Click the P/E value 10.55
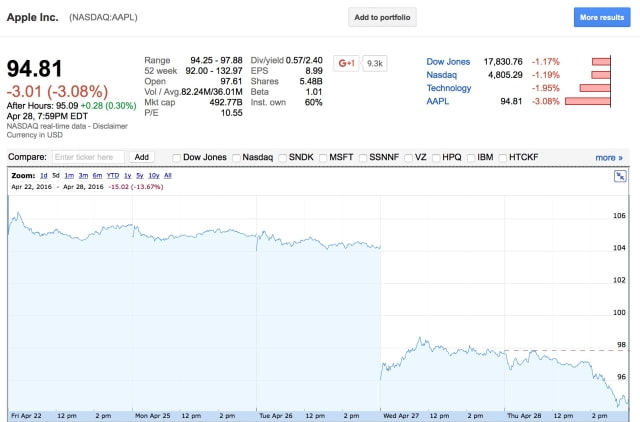Screen dimensions: 640x422 [232, 113]
